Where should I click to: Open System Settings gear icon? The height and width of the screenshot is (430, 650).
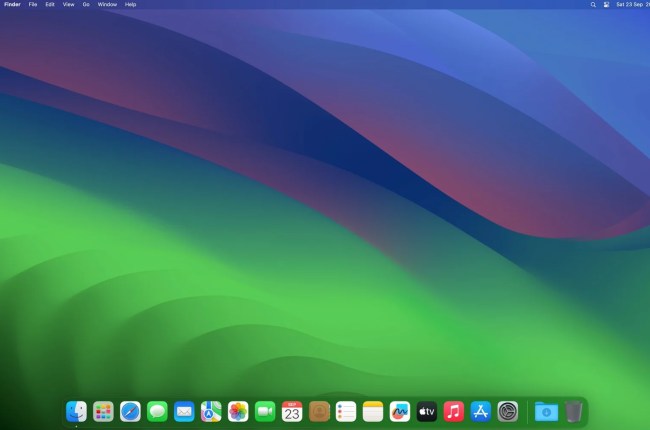(x=507, y=411)
